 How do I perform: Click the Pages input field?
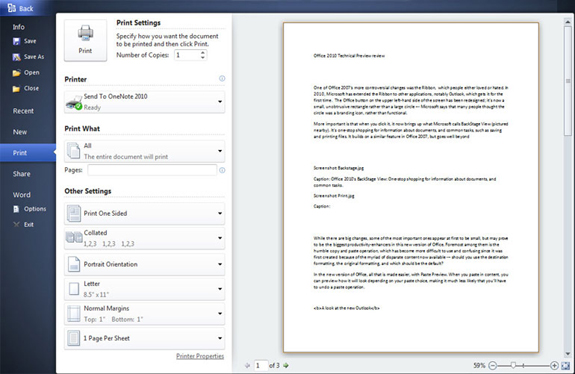coord(152,170)
